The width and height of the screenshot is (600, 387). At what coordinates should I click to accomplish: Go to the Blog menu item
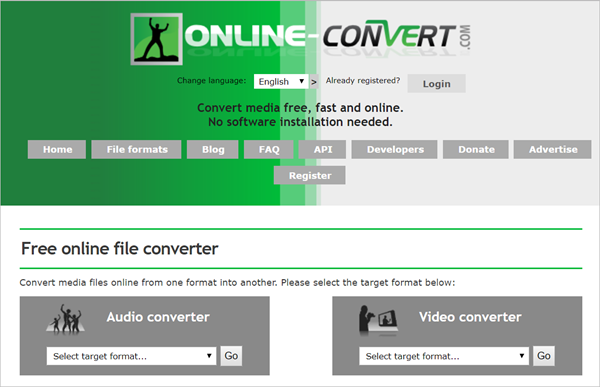[x=213, y=149]
